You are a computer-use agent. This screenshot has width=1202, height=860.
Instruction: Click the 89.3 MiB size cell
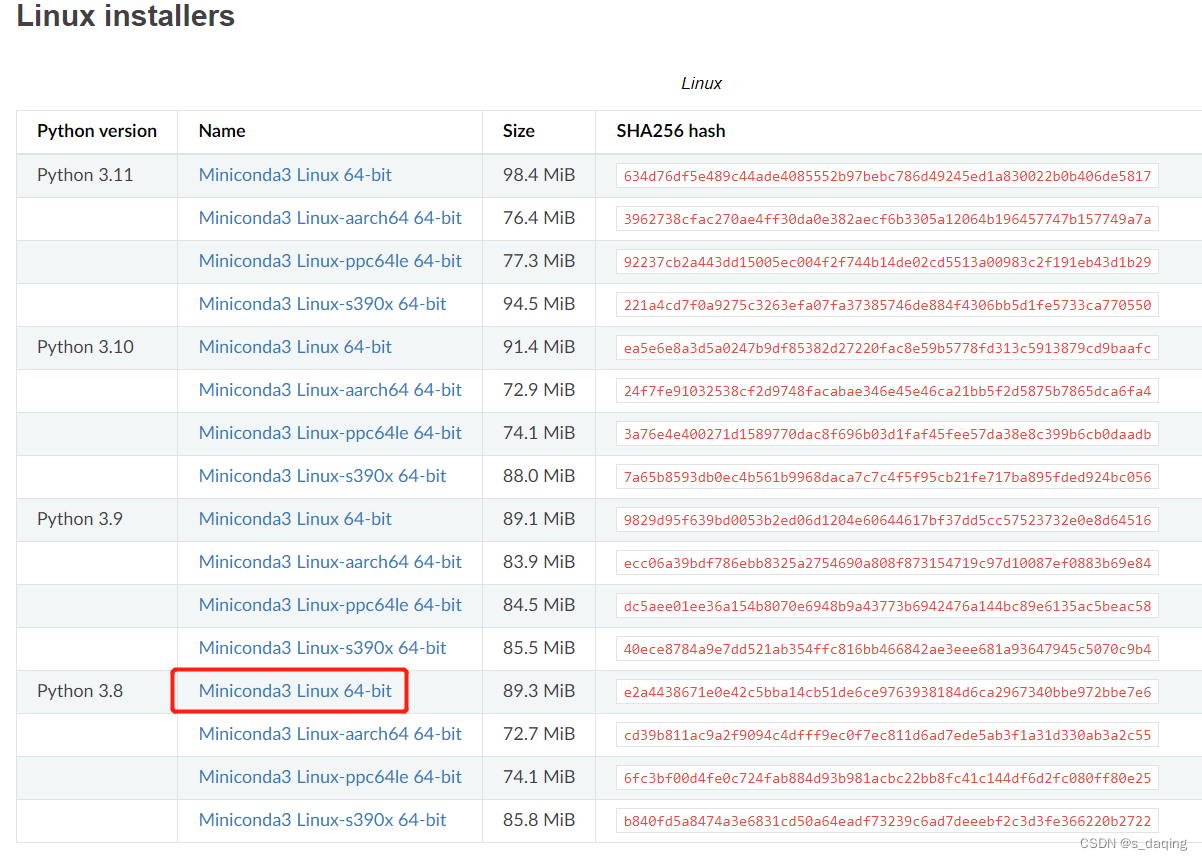pyautogui.click(x=539, y=691)
